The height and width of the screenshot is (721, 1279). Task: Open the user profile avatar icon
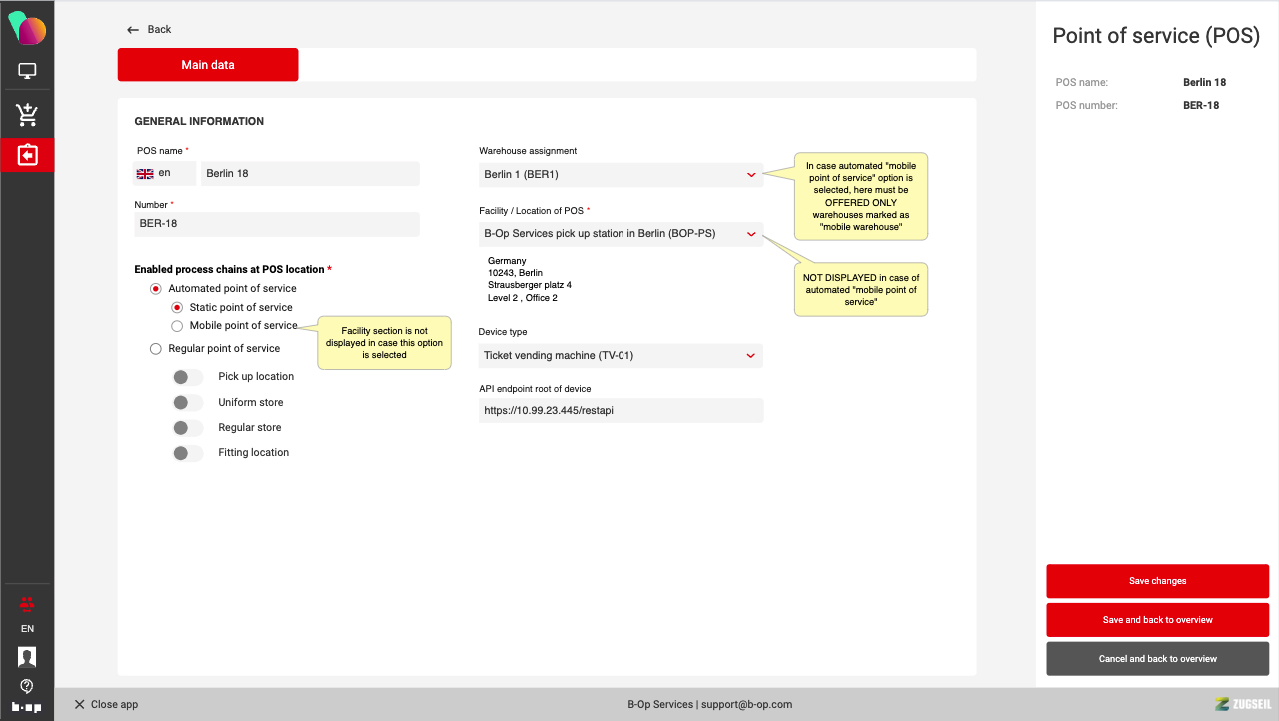(27, 657)
